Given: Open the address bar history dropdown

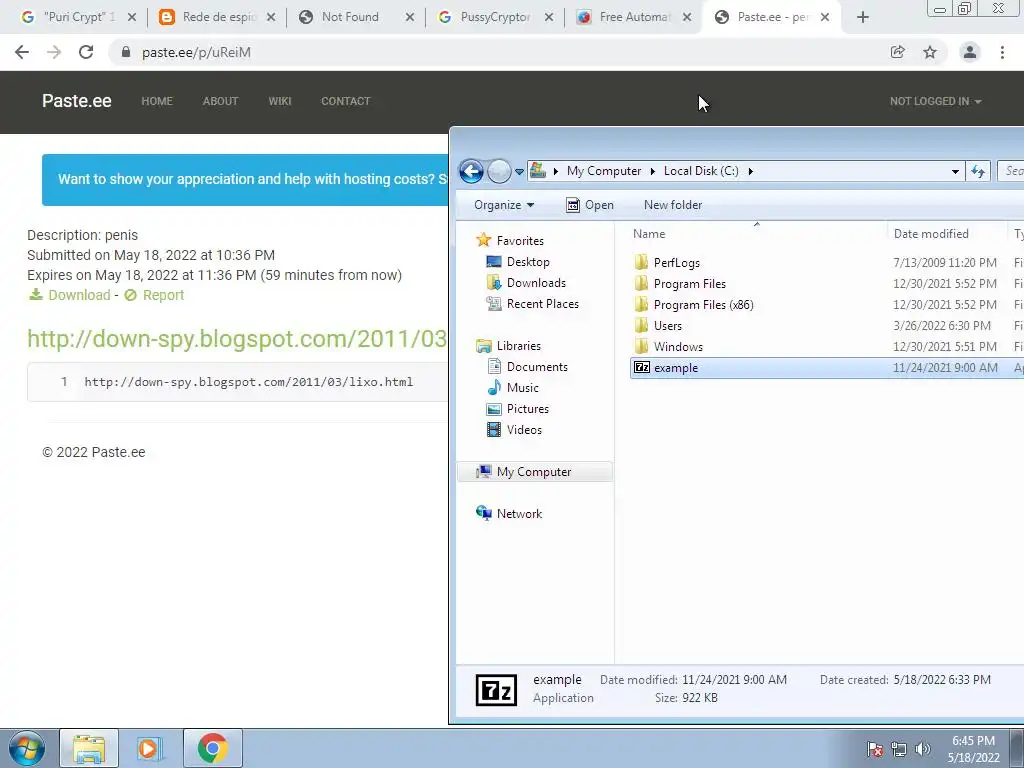Looking at the screenshot, I should 955,172.
